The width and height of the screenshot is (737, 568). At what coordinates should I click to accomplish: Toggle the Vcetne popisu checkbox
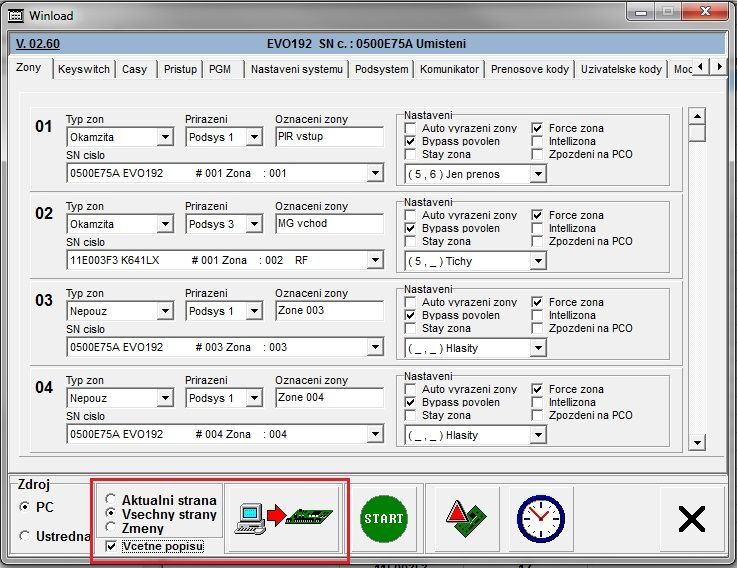(x=111, y=546)
